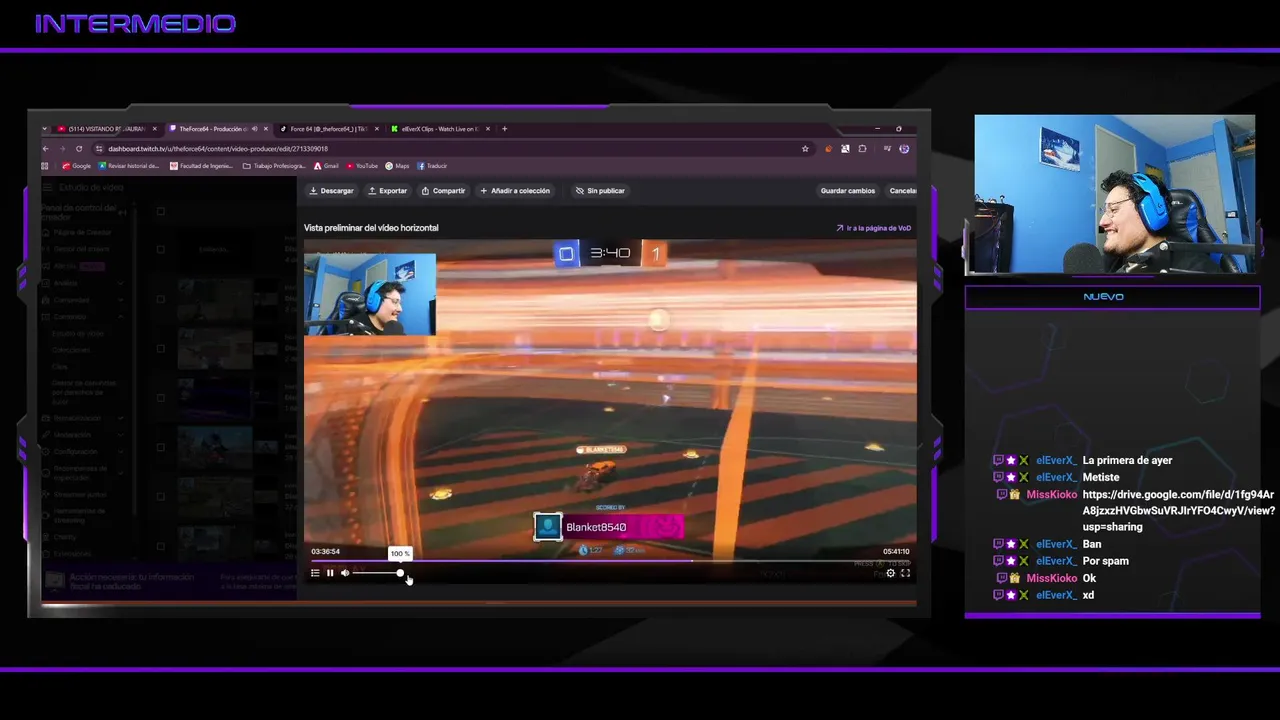The height and width of the screenshot is (720, 1280).
Task: Pause the video preview playback
Action: point(330,573)
